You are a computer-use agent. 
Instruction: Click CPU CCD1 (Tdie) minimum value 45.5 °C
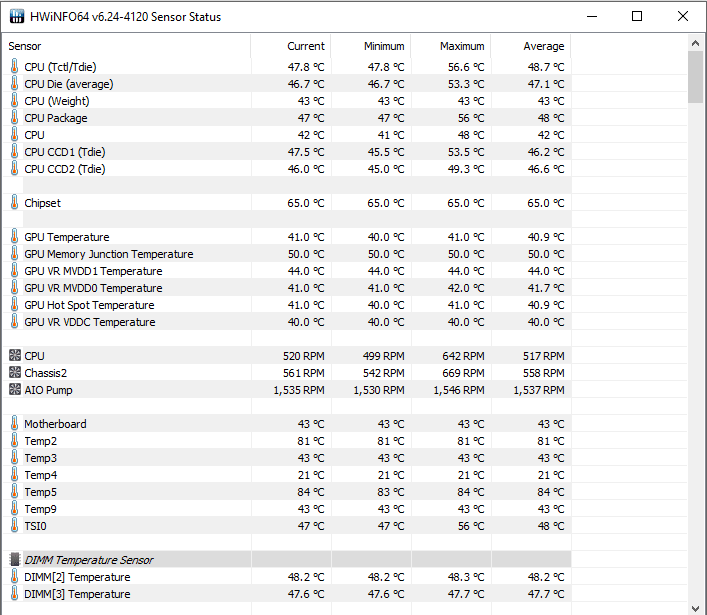(386, 152)
